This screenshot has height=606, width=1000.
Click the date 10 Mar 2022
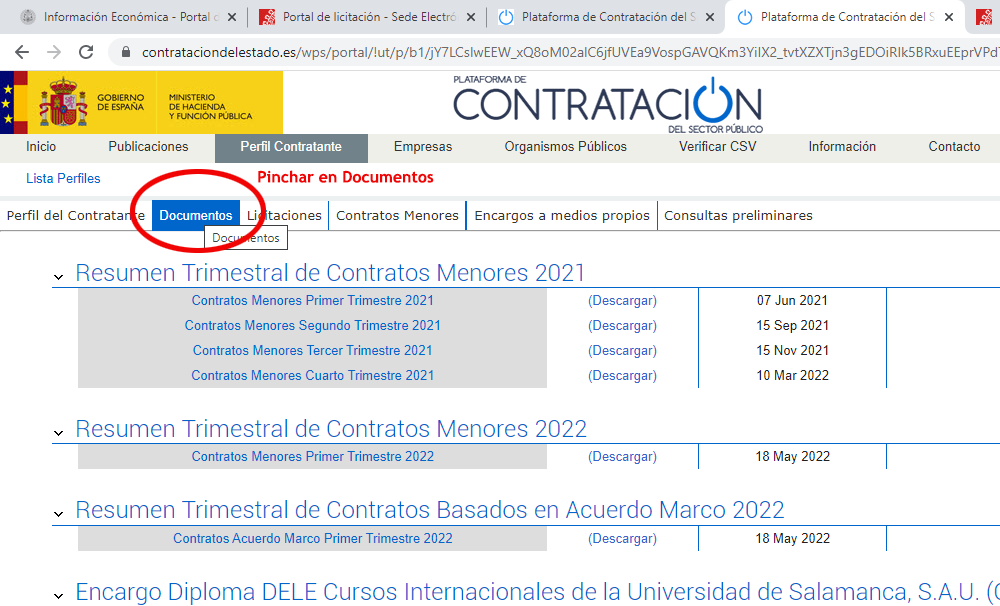point(792,375)
